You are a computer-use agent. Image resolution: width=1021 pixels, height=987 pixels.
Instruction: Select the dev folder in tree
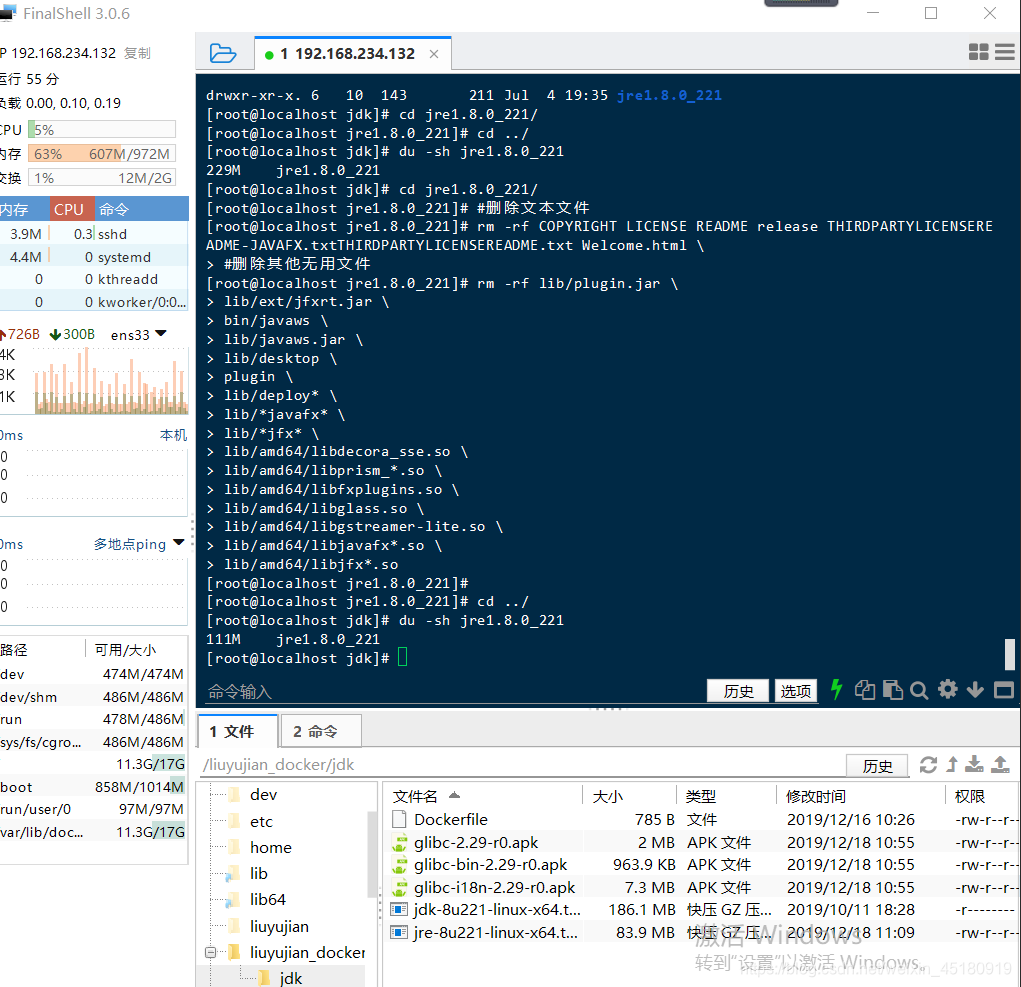pos(263,794)
